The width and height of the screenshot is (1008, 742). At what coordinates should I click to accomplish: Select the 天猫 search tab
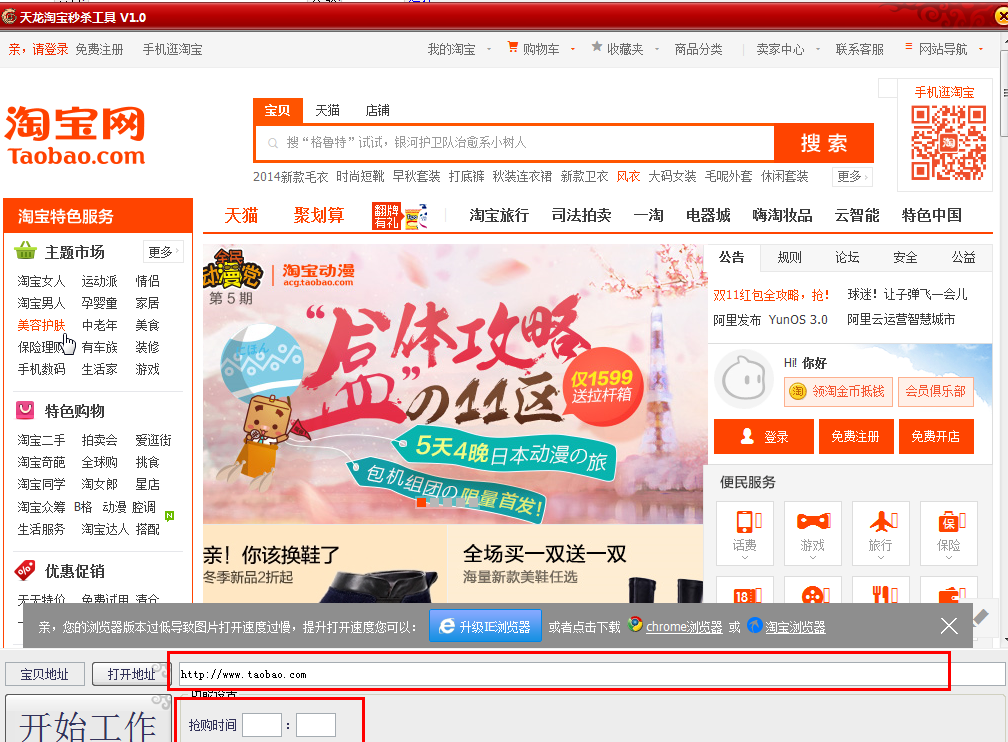pyautogui.click(x=327, y=111)
